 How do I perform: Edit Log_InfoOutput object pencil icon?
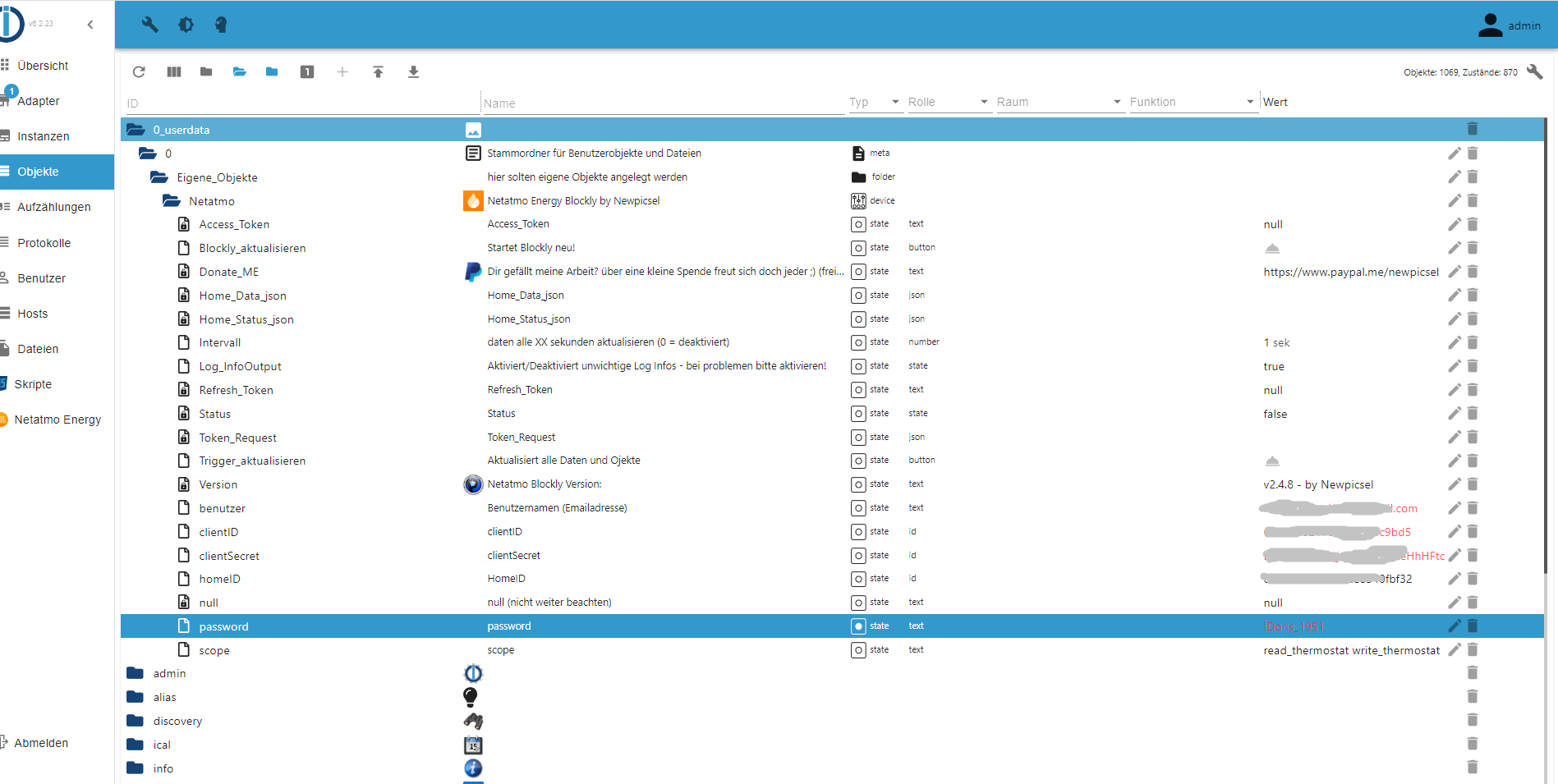(x=1455, y=366)
